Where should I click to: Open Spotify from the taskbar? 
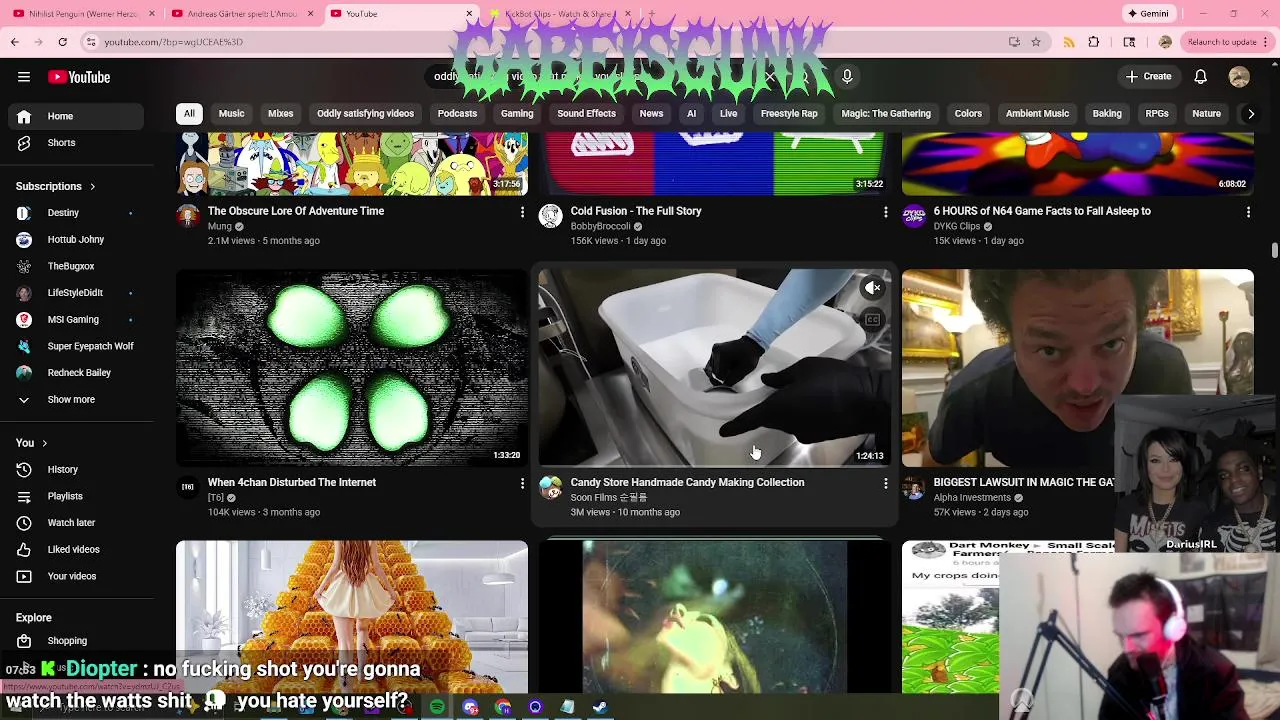(437, 707)
